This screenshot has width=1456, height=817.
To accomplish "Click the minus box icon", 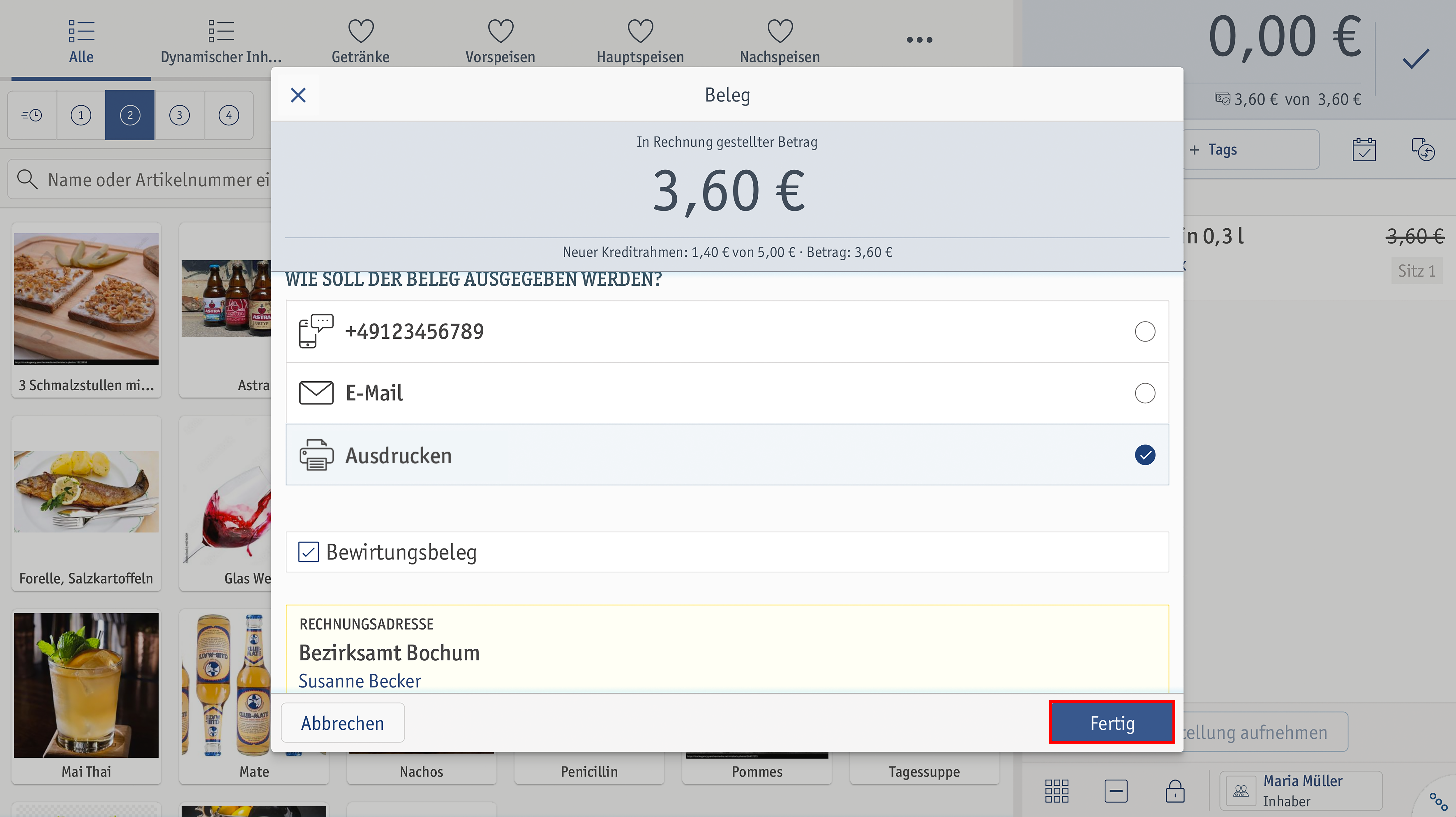I will 1116,791.
